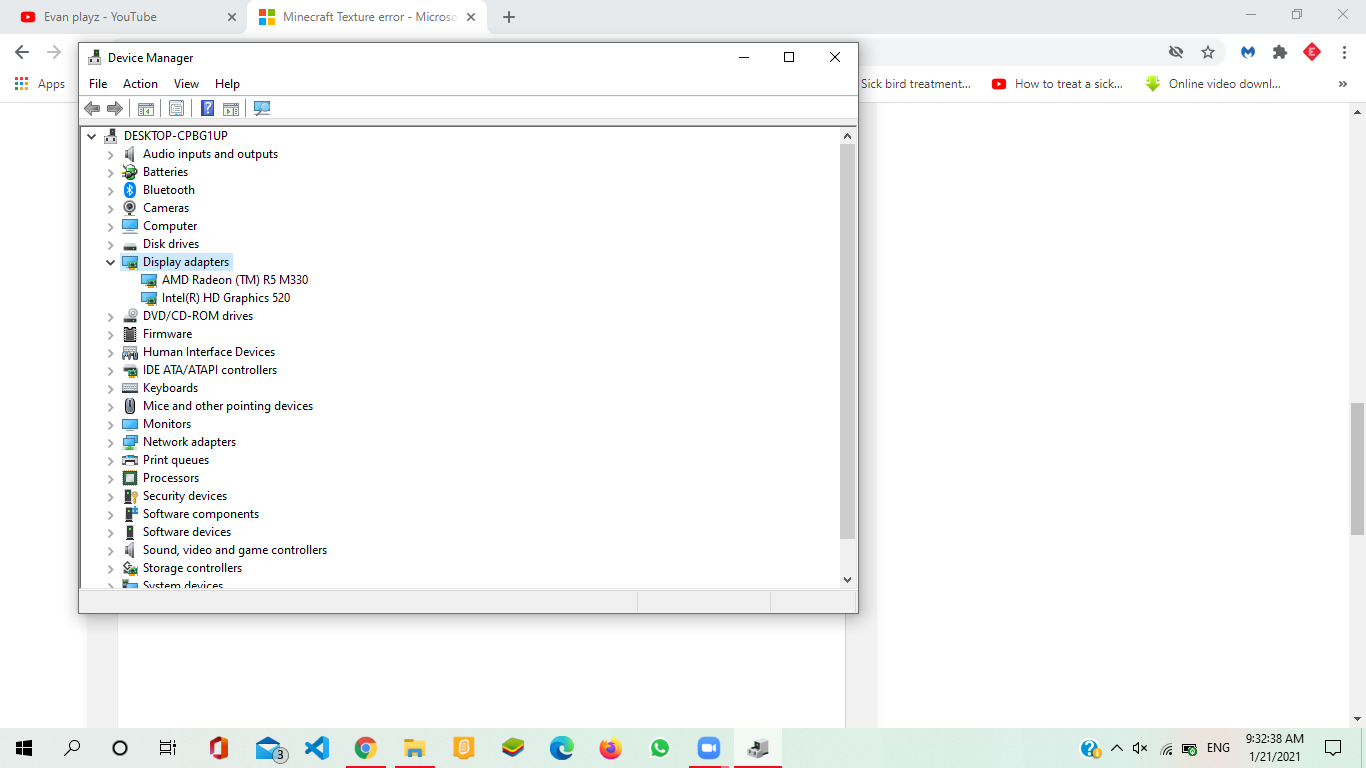
Task: Show hidden system tray icons chevron
Action: (x=1116, y=748)
